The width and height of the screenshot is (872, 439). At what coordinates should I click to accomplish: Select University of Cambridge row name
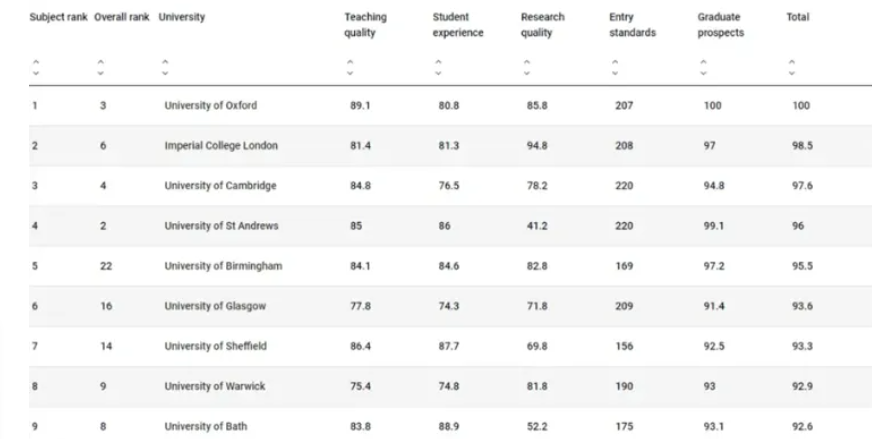[x=220, y=186]
